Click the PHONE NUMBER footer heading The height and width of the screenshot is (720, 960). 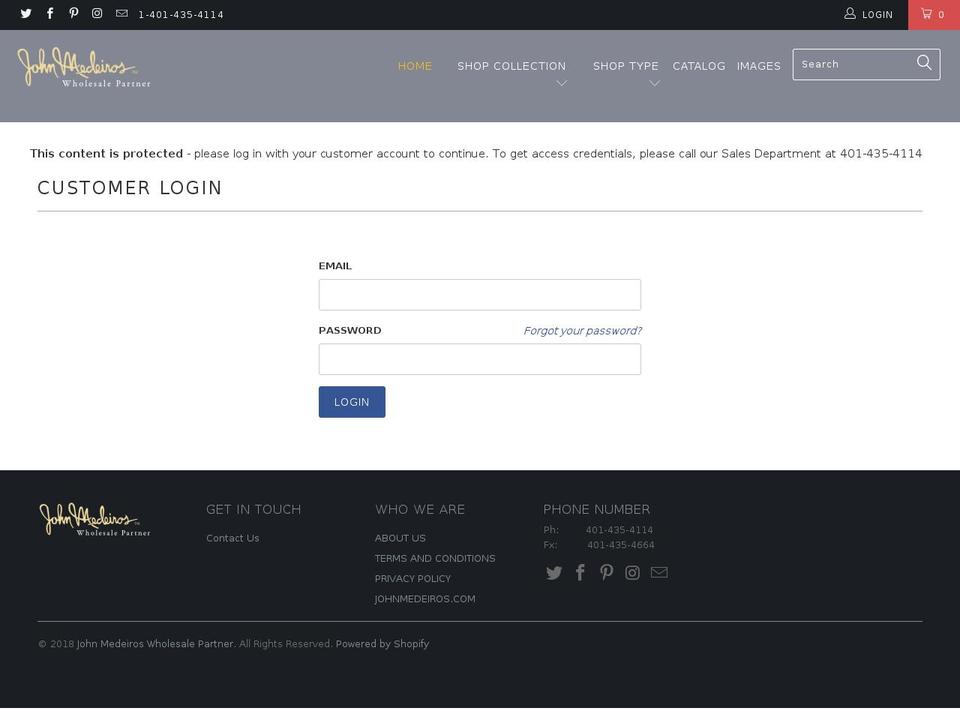[596, 509]
